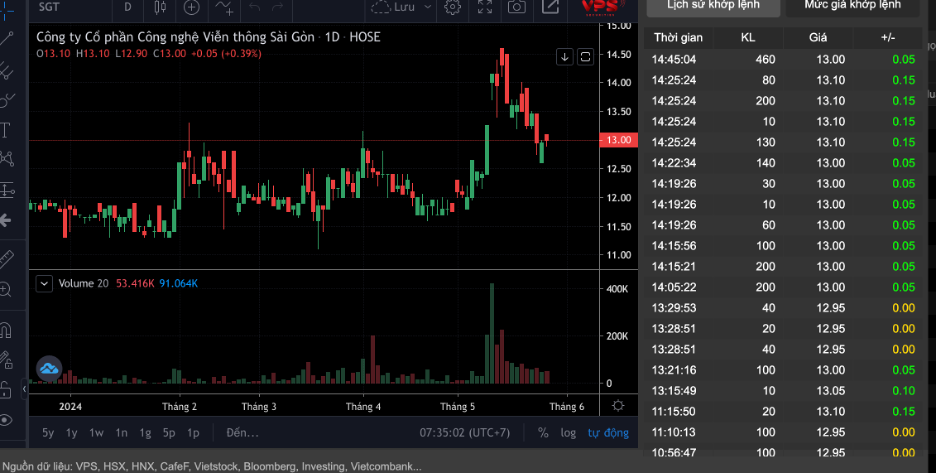The image size is (936, 474).
Task: Click the 13:15:49 trade row
Action: [x=783, y=390]
